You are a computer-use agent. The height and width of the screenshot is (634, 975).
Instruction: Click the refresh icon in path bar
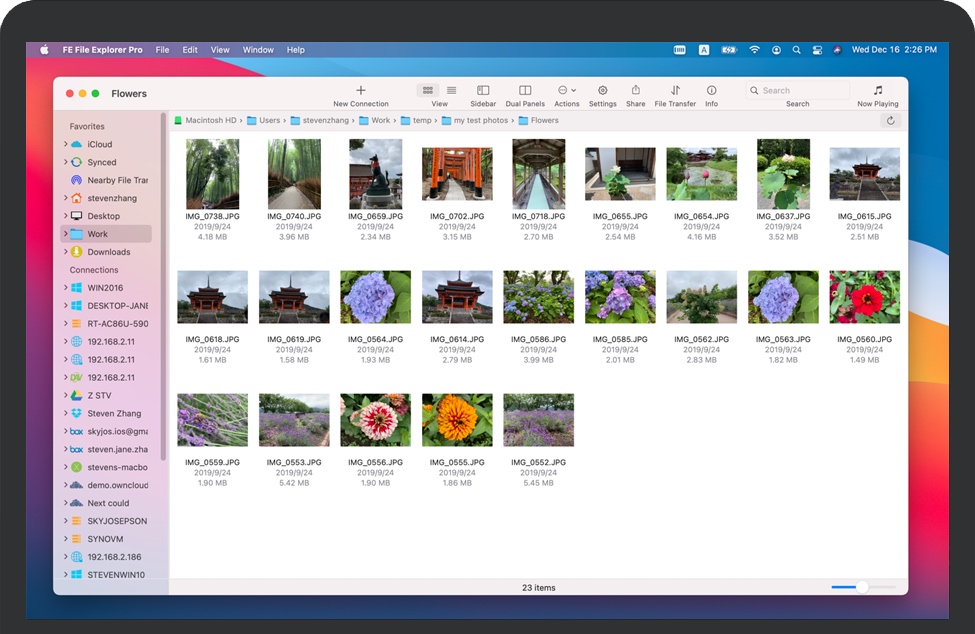[x=890, y=121]
